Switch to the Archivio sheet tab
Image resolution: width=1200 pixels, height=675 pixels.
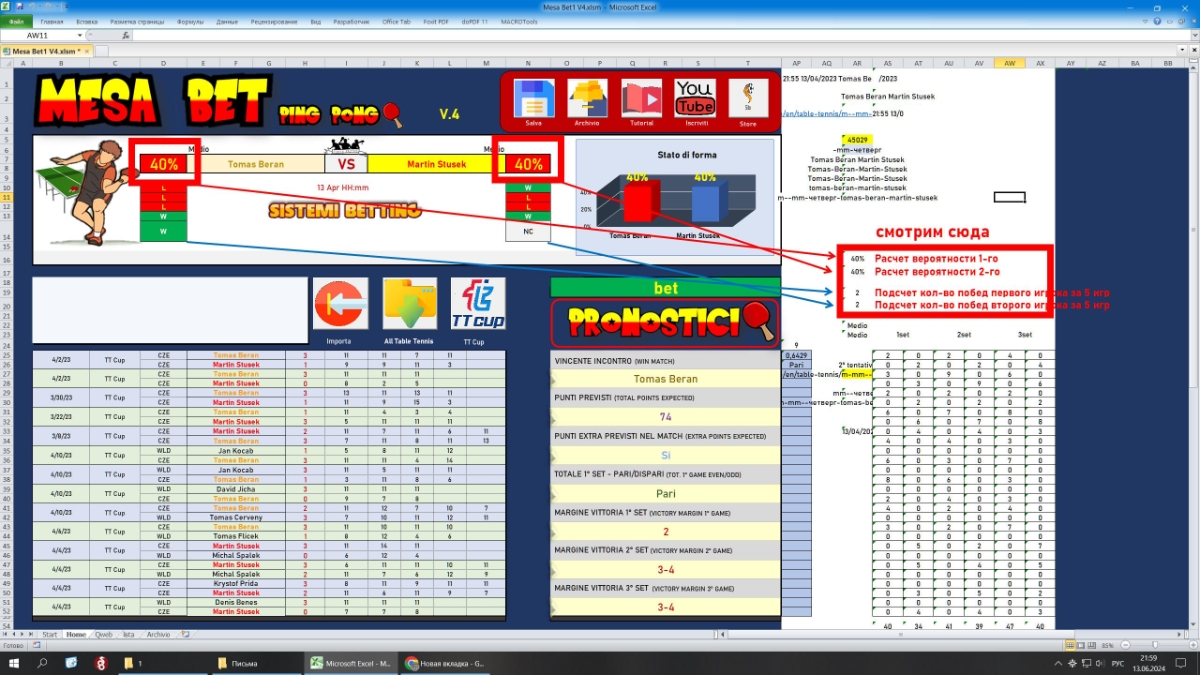coord(159,634)
